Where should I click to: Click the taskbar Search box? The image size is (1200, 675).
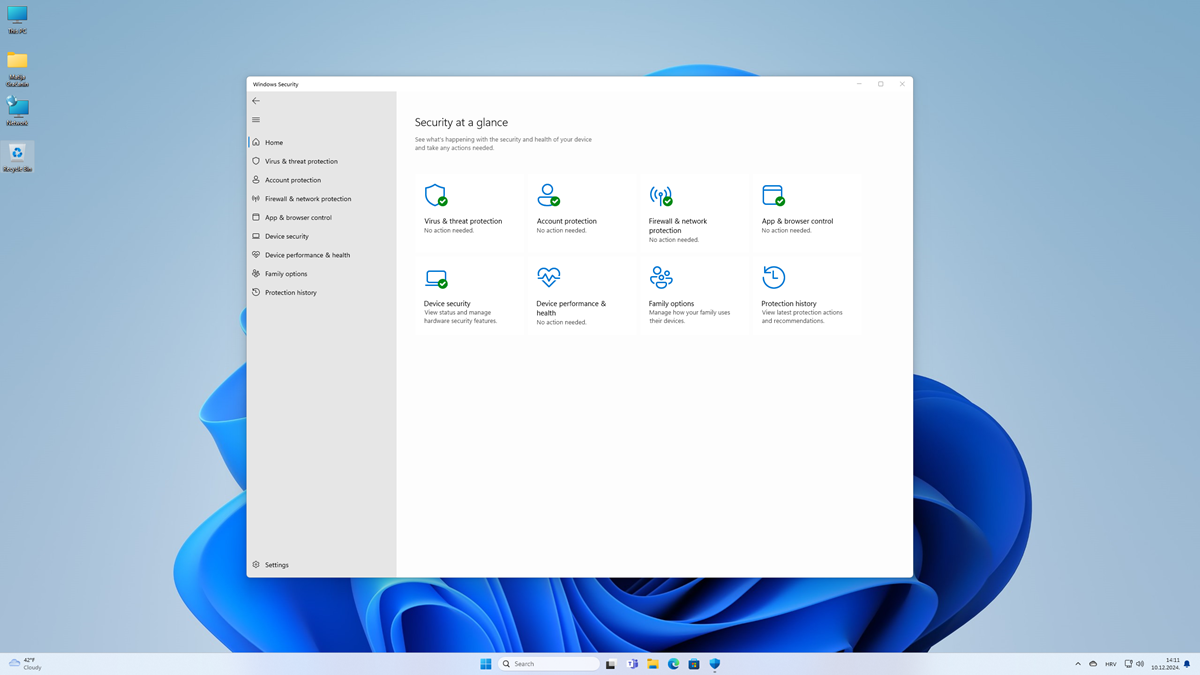coord(549,664)
